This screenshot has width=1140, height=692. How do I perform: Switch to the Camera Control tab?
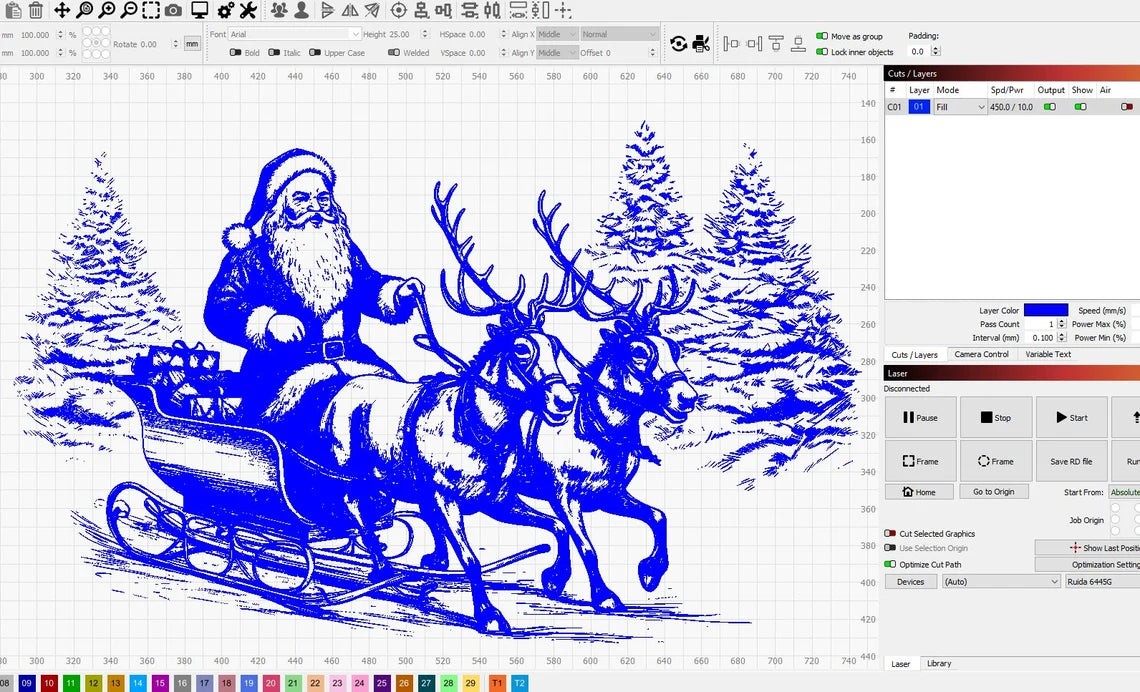(x=981, y=354)
